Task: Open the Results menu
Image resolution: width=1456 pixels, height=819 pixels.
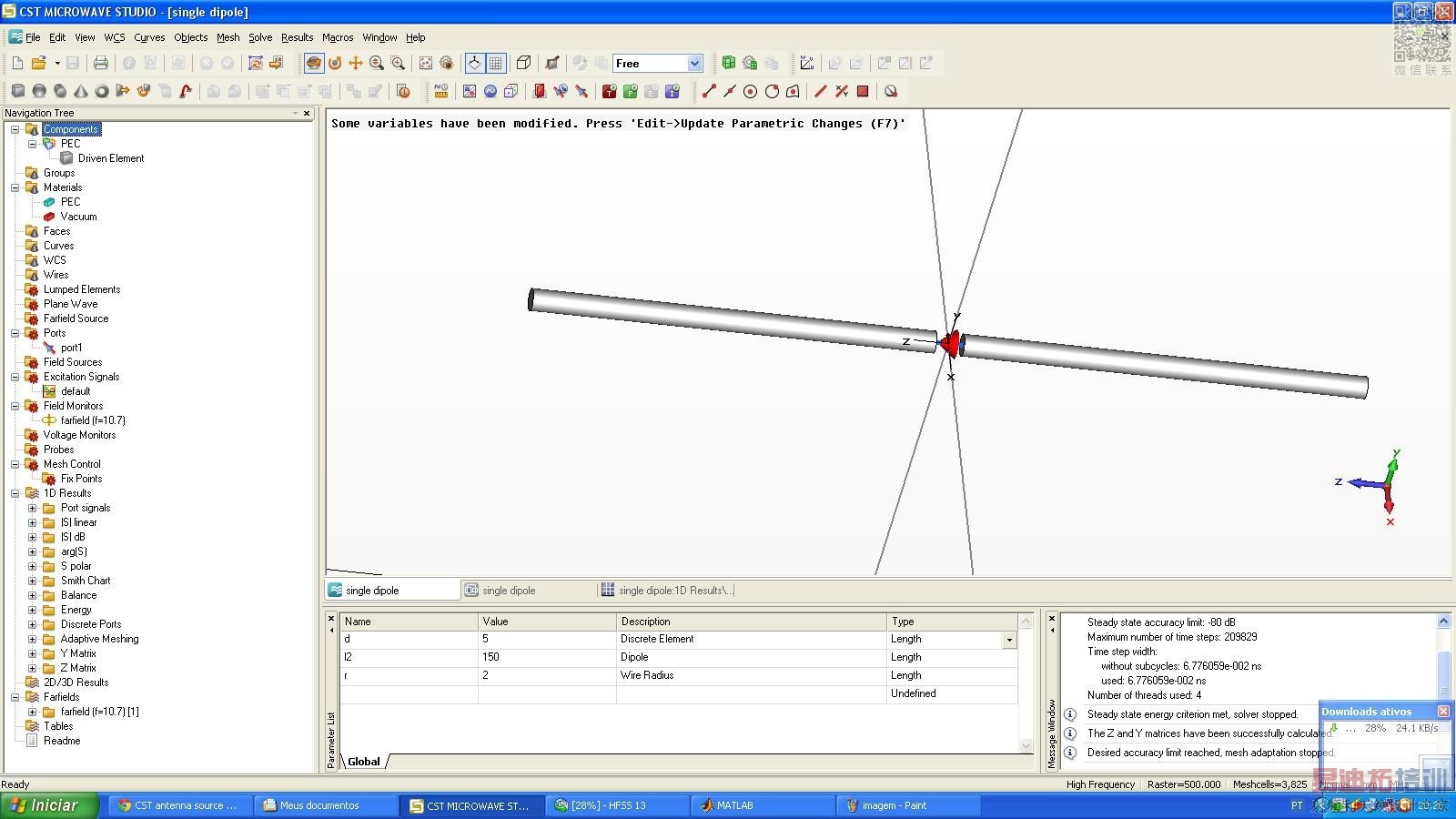Action: (x=297, y=37)
